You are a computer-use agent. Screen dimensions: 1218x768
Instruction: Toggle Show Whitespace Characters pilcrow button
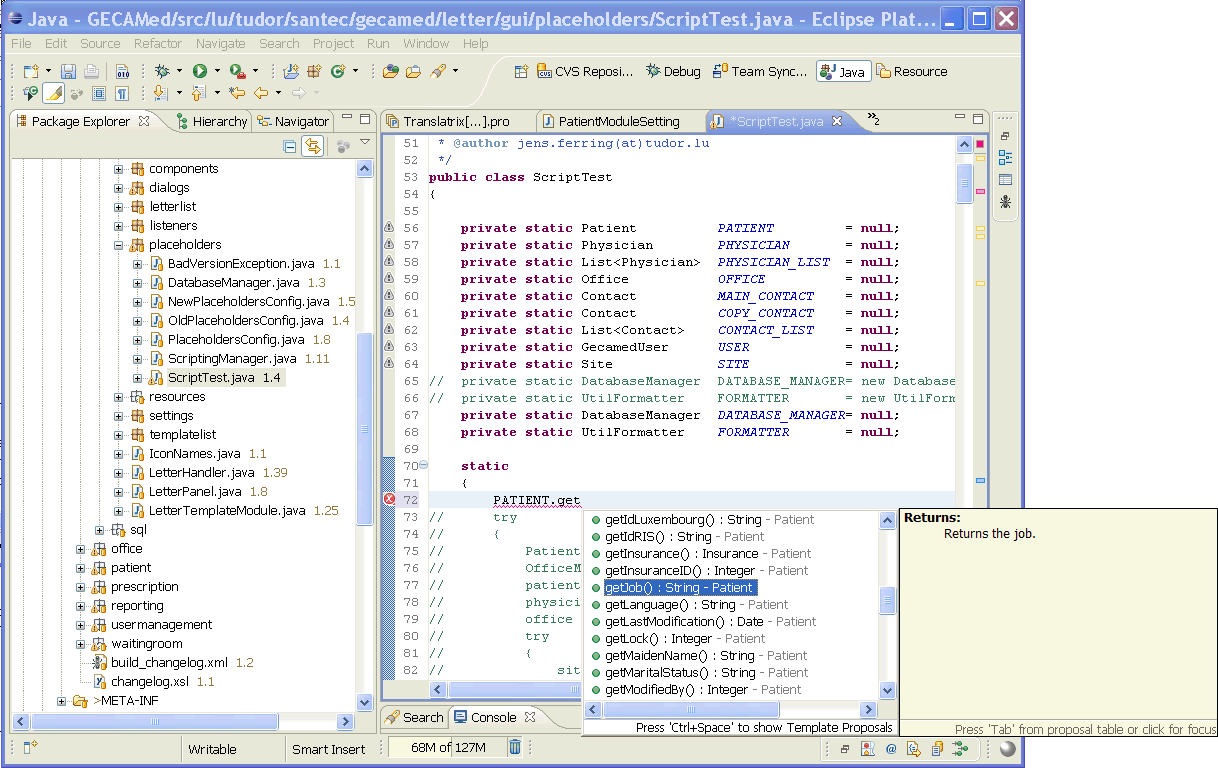121,93
